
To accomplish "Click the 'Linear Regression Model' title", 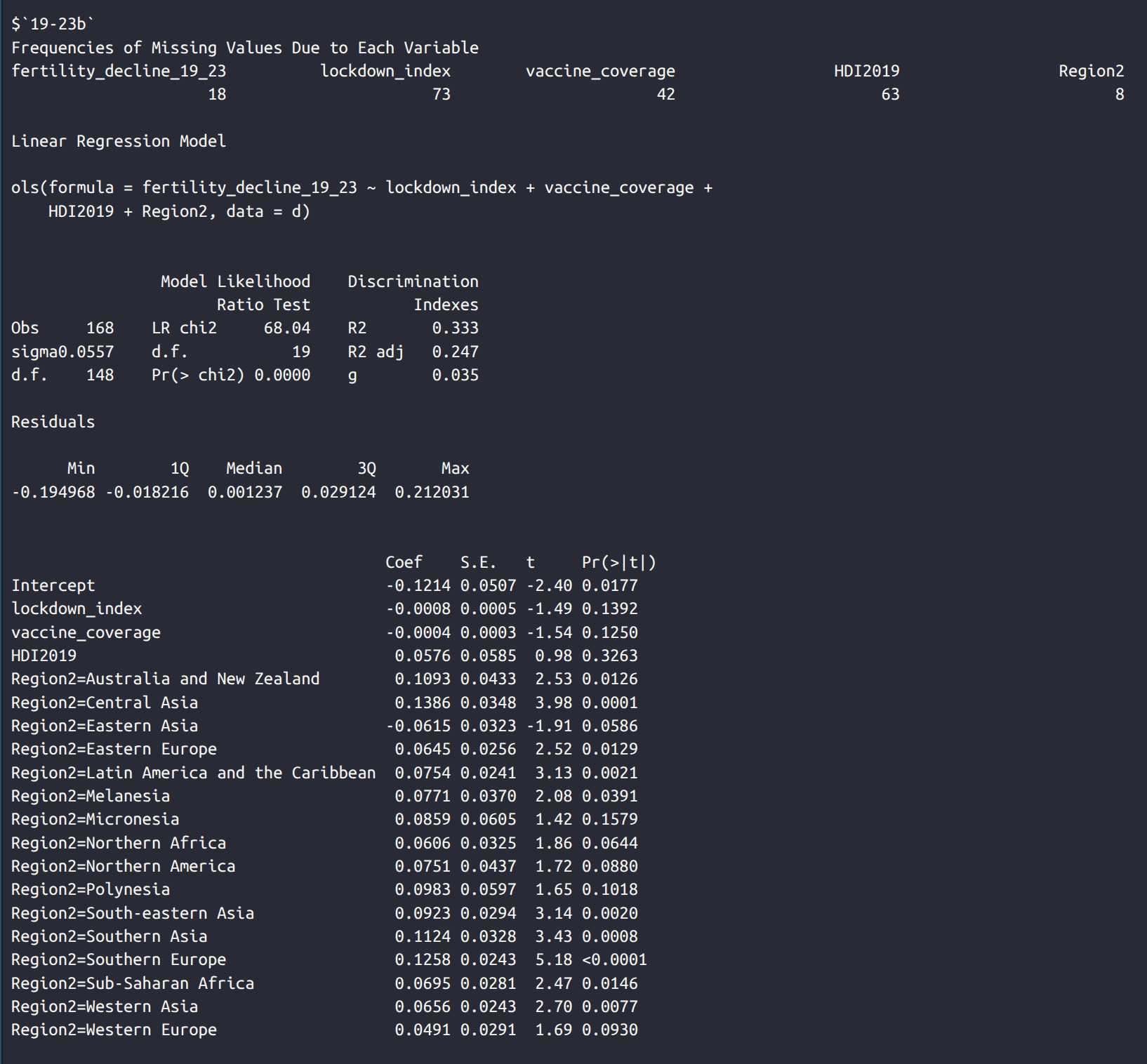I will [x=118, y=141].
